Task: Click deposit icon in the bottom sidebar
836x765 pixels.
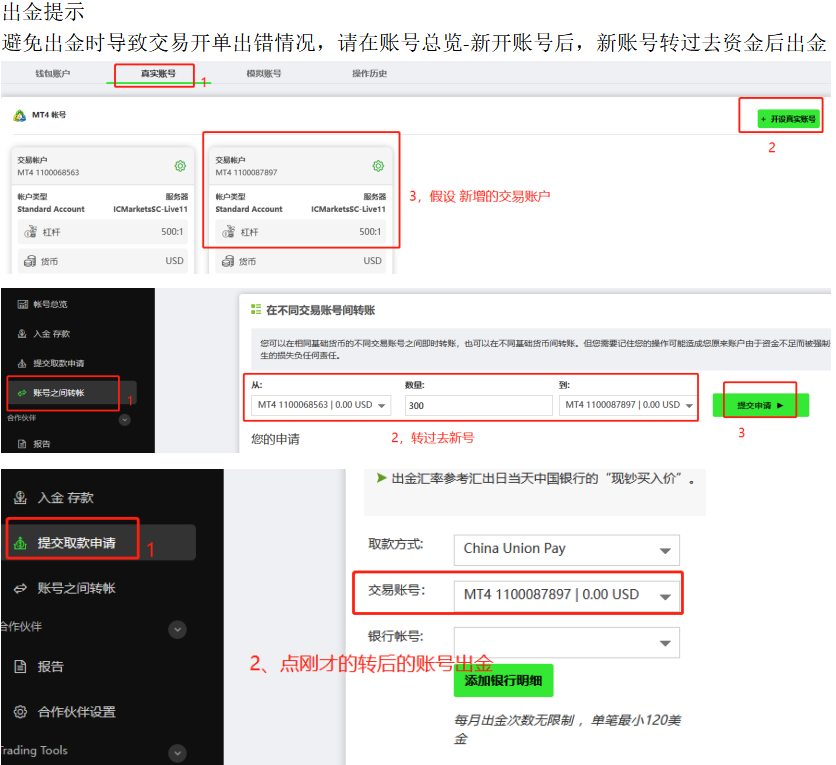Action: click(x=20, y=497)
